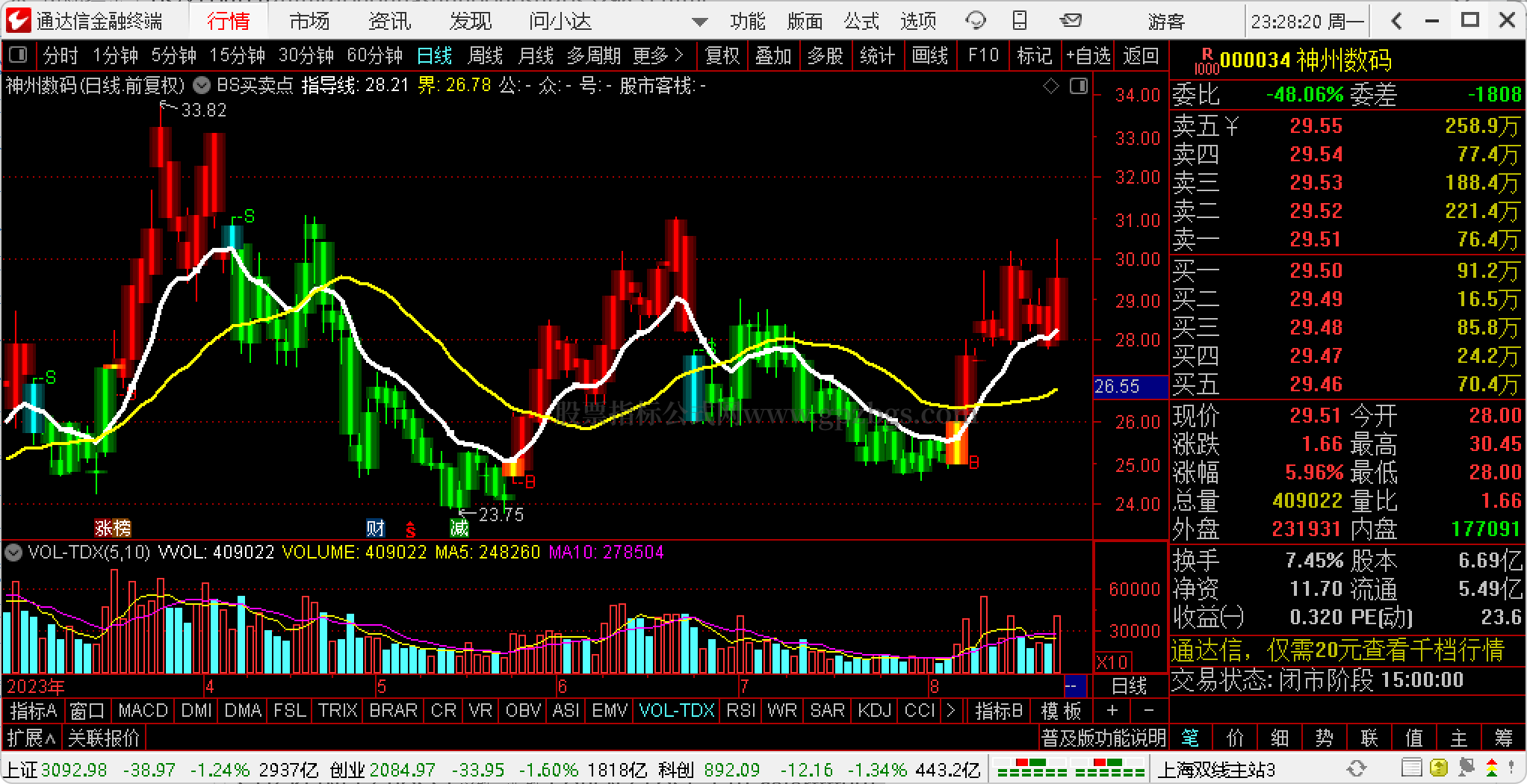
Task: Open the mobile phone icon in title bar
Action: pyautogui.click(x=1020, y=21)
